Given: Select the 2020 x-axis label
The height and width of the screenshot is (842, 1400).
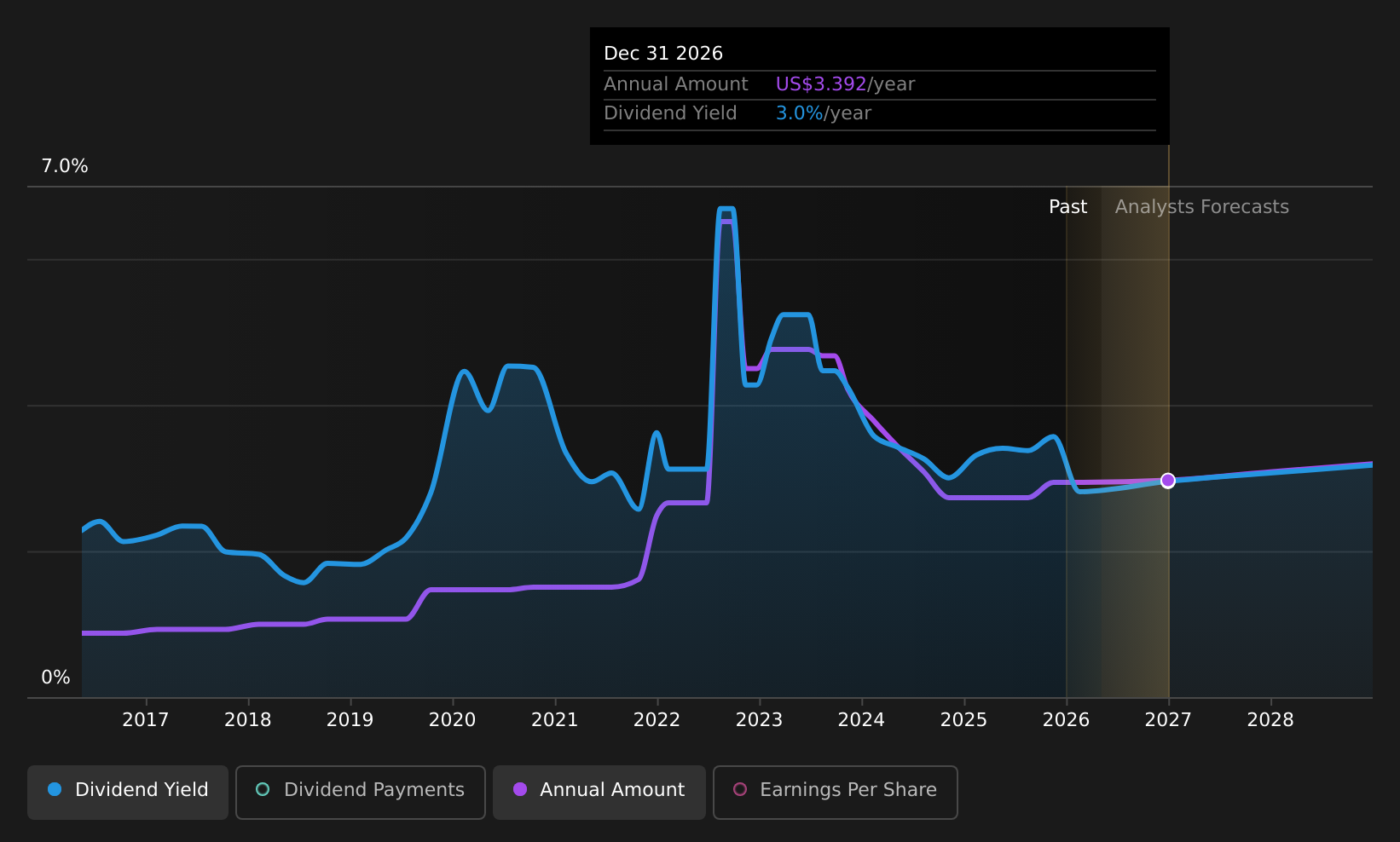Looking at the screenshot, I should (x=453, y=720).
